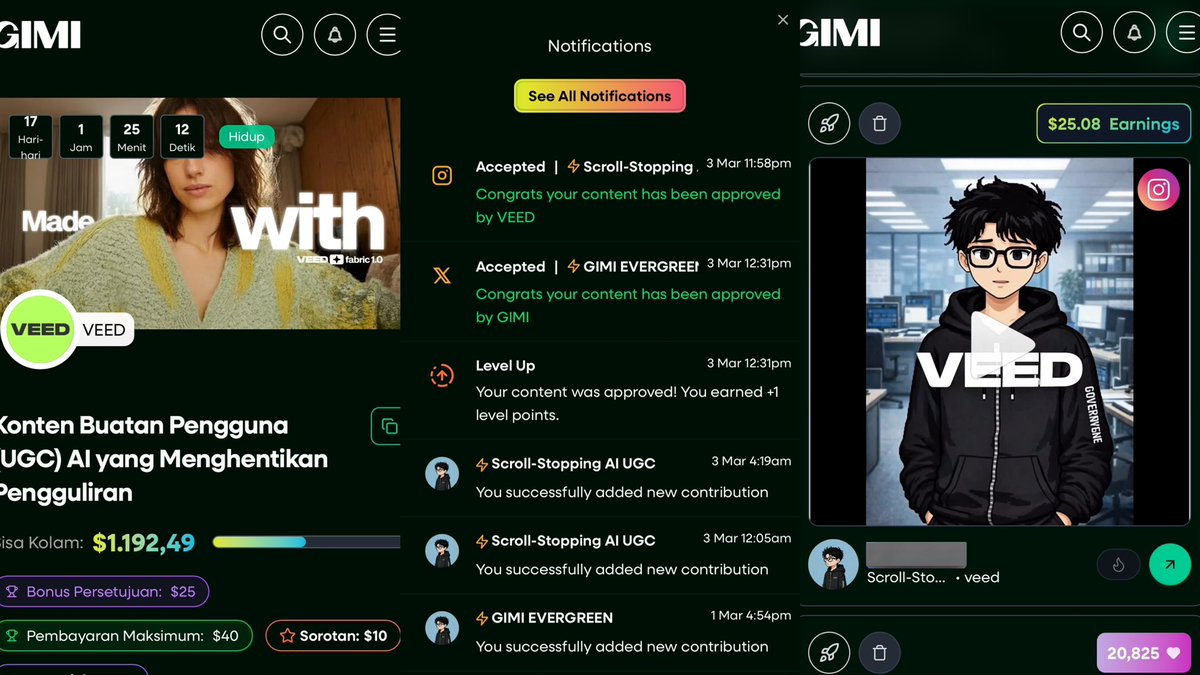This screenshot has width=1200, height=675.
Task: Click 'Congrats your content has been approved by GIMI'
Action: point(628,305)
